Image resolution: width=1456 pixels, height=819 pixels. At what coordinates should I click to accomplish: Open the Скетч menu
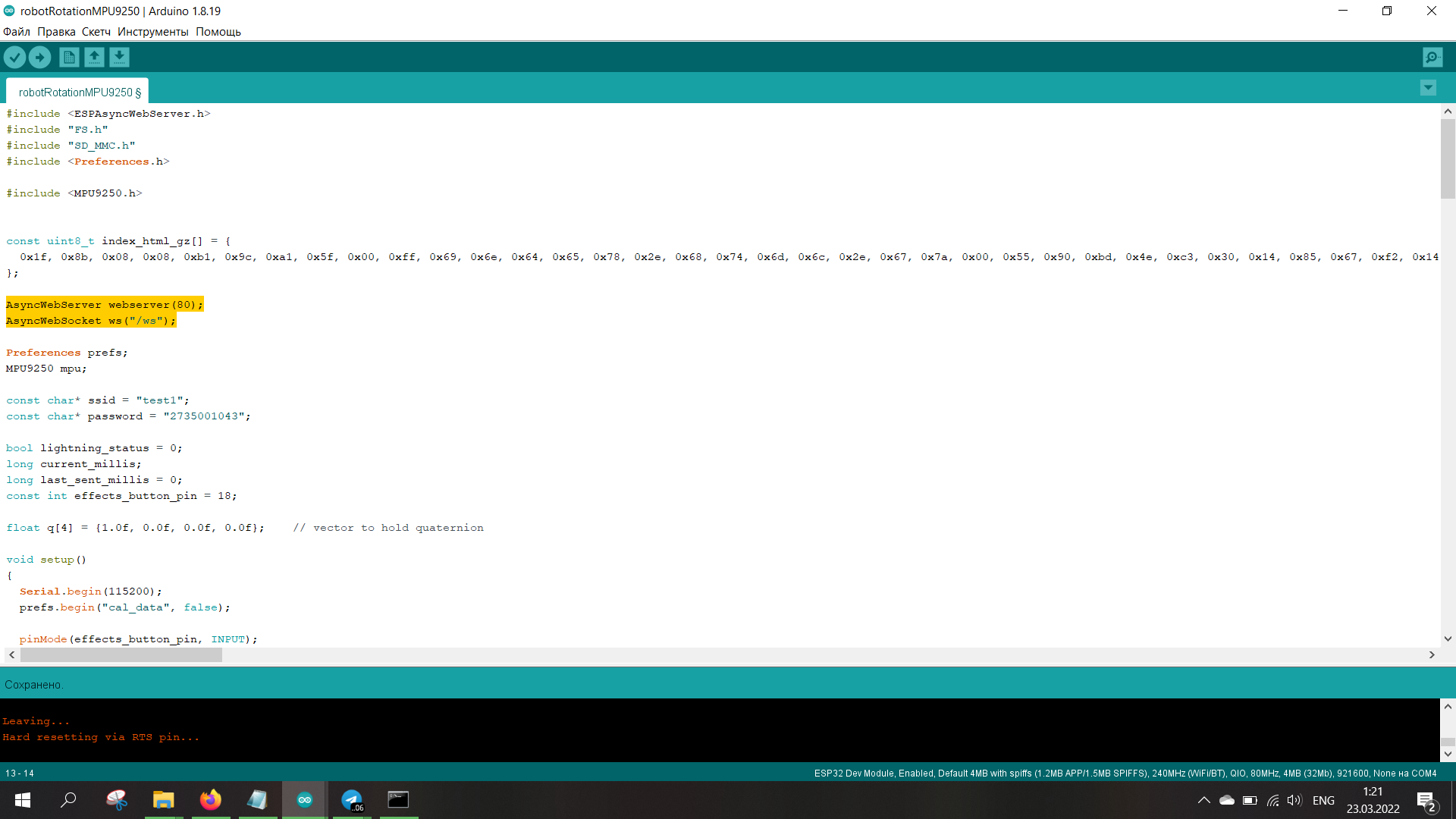[96, 32]
